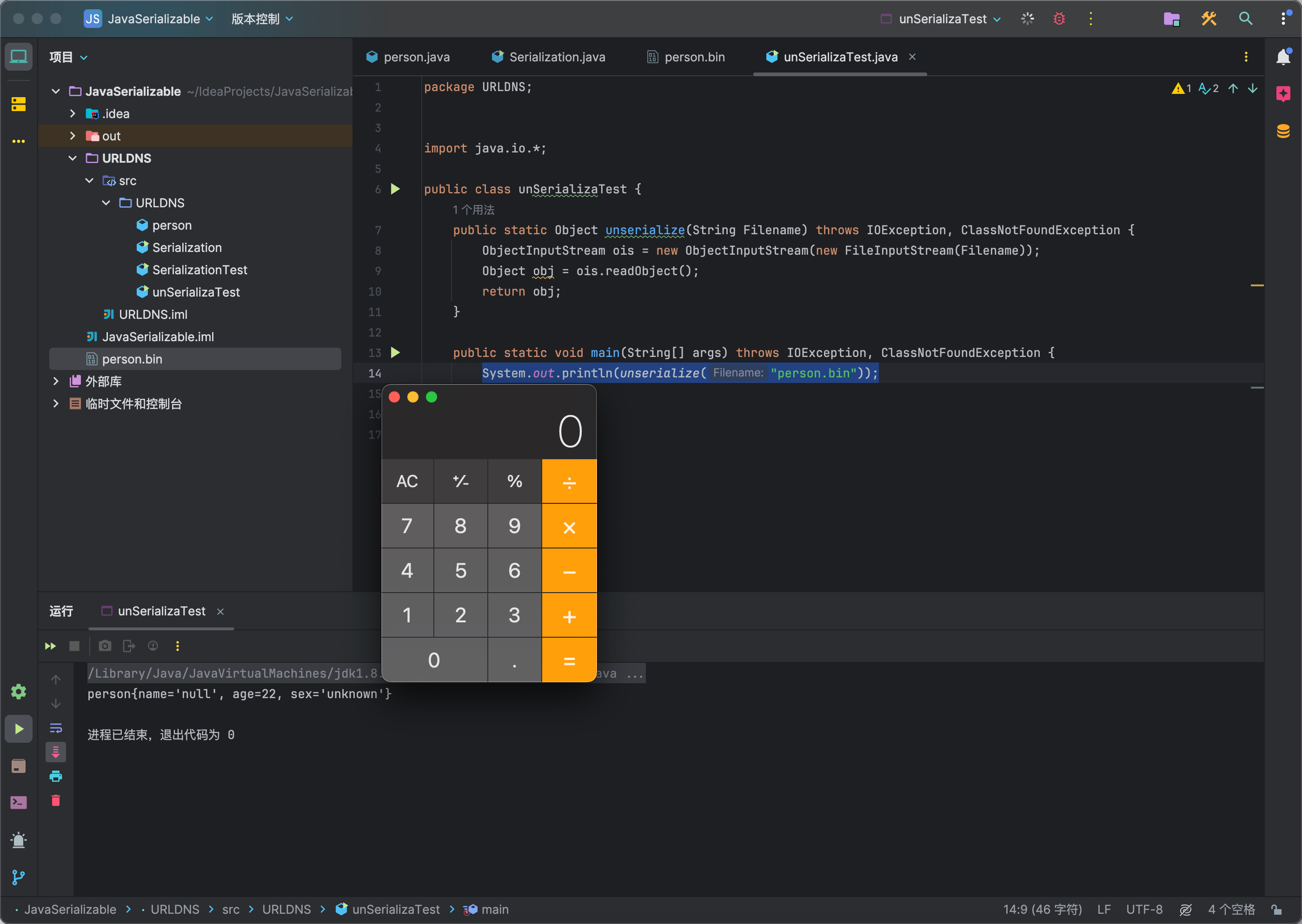Image resolution: width=1302 pixels, height=924 pixels.
Task: Open the Project tool window icon
Action: point(18,57)
